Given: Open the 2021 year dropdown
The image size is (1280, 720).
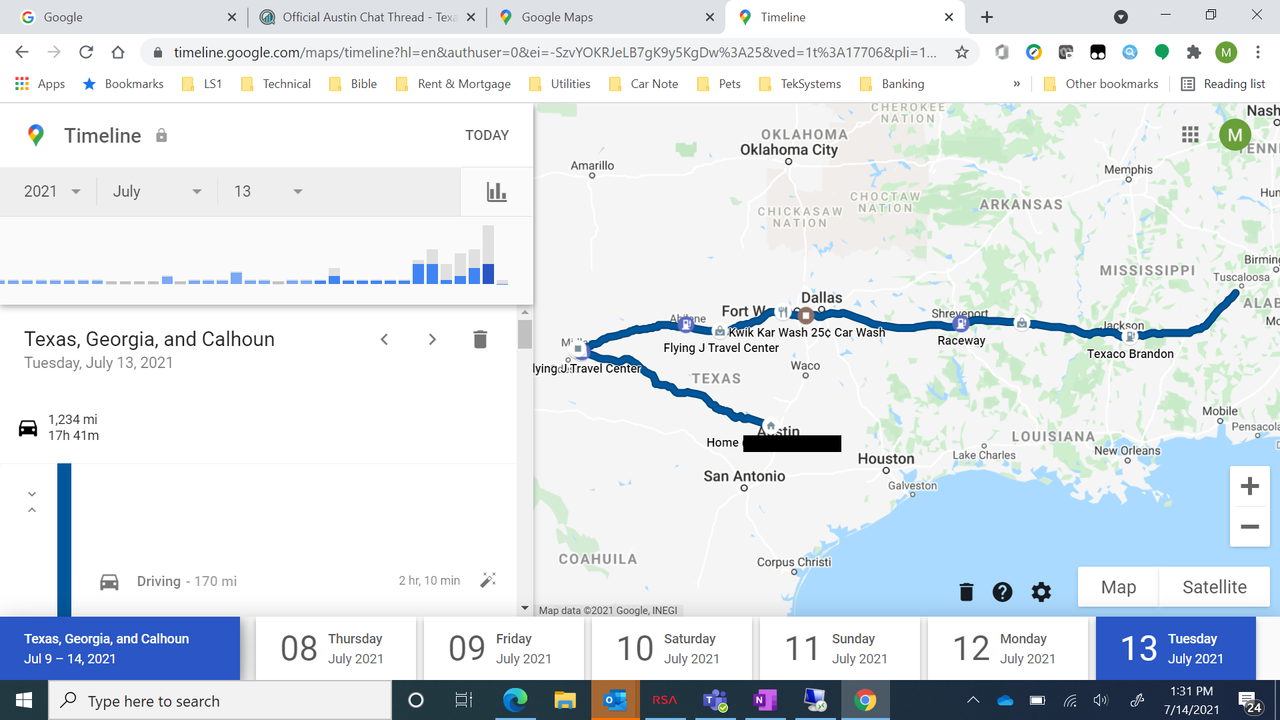Looking at the screenshot, I should (50, 191).
